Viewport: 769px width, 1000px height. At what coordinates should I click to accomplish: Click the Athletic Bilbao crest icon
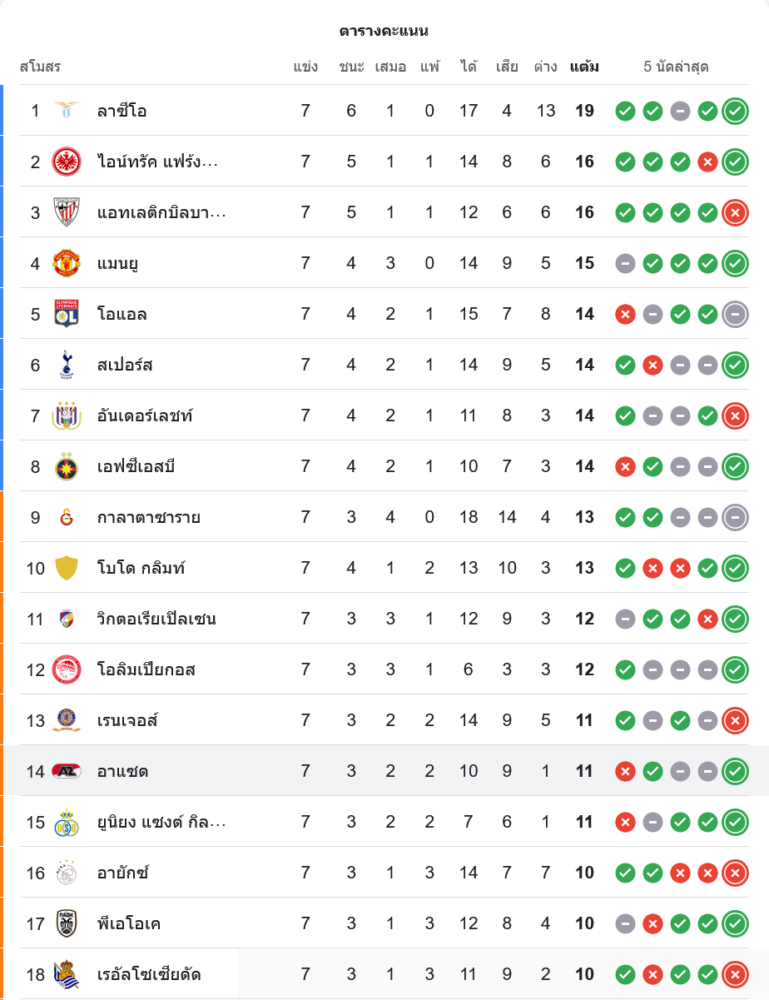(x=66, y=212)
